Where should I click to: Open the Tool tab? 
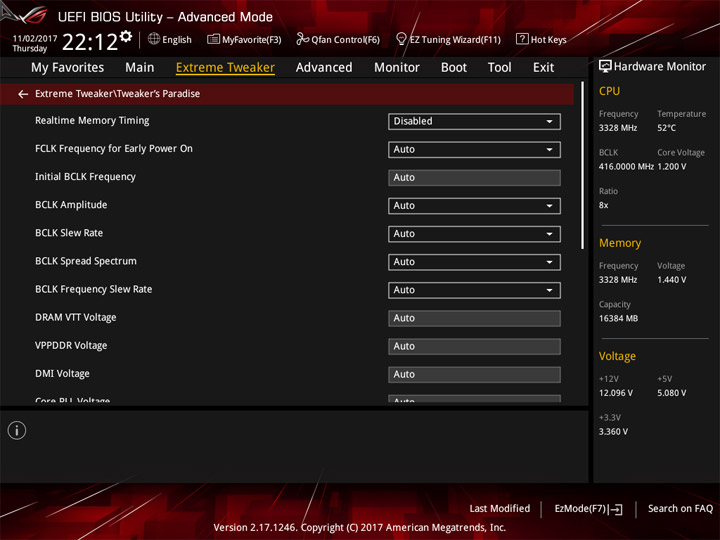(x=500, y=68)
